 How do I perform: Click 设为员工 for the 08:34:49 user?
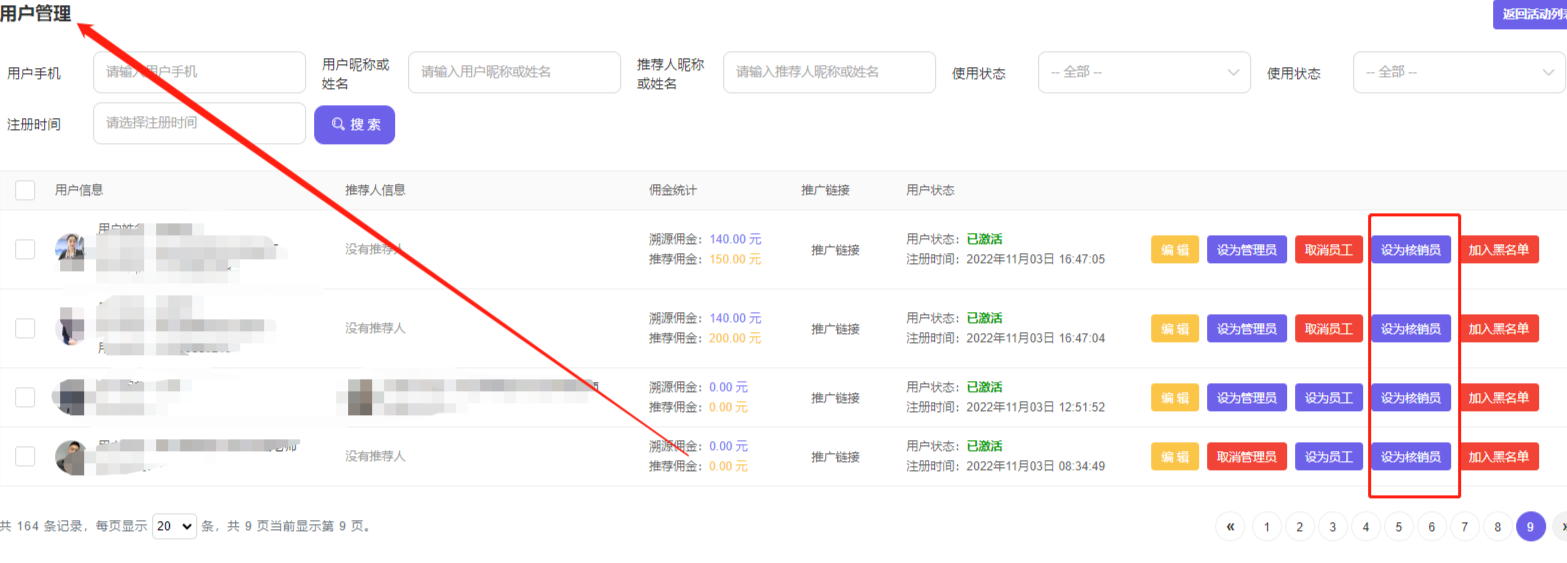click(x=1329, y=456)
